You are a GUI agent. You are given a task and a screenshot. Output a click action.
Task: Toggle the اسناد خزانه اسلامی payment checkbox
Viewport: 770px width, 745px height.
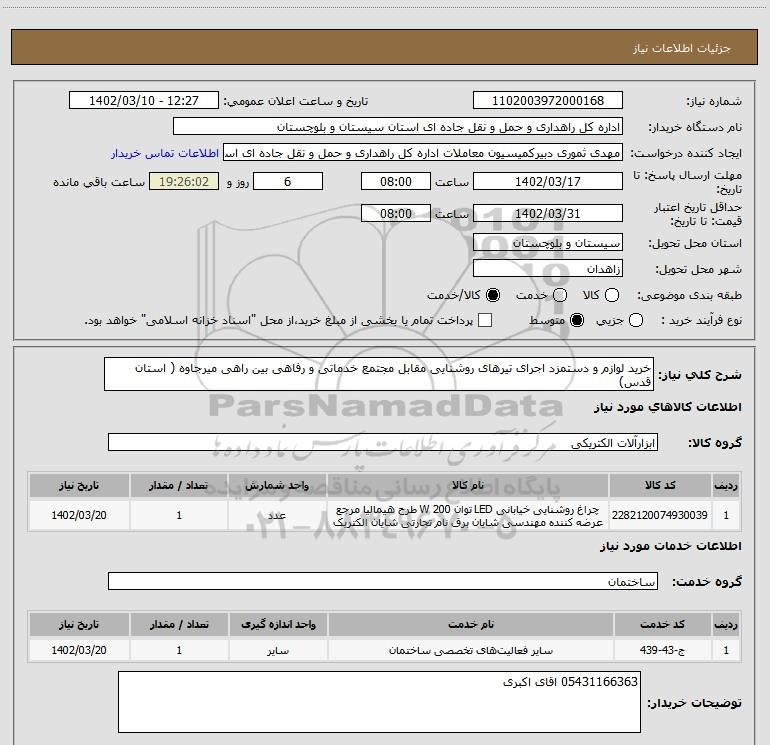click(485, 320)
